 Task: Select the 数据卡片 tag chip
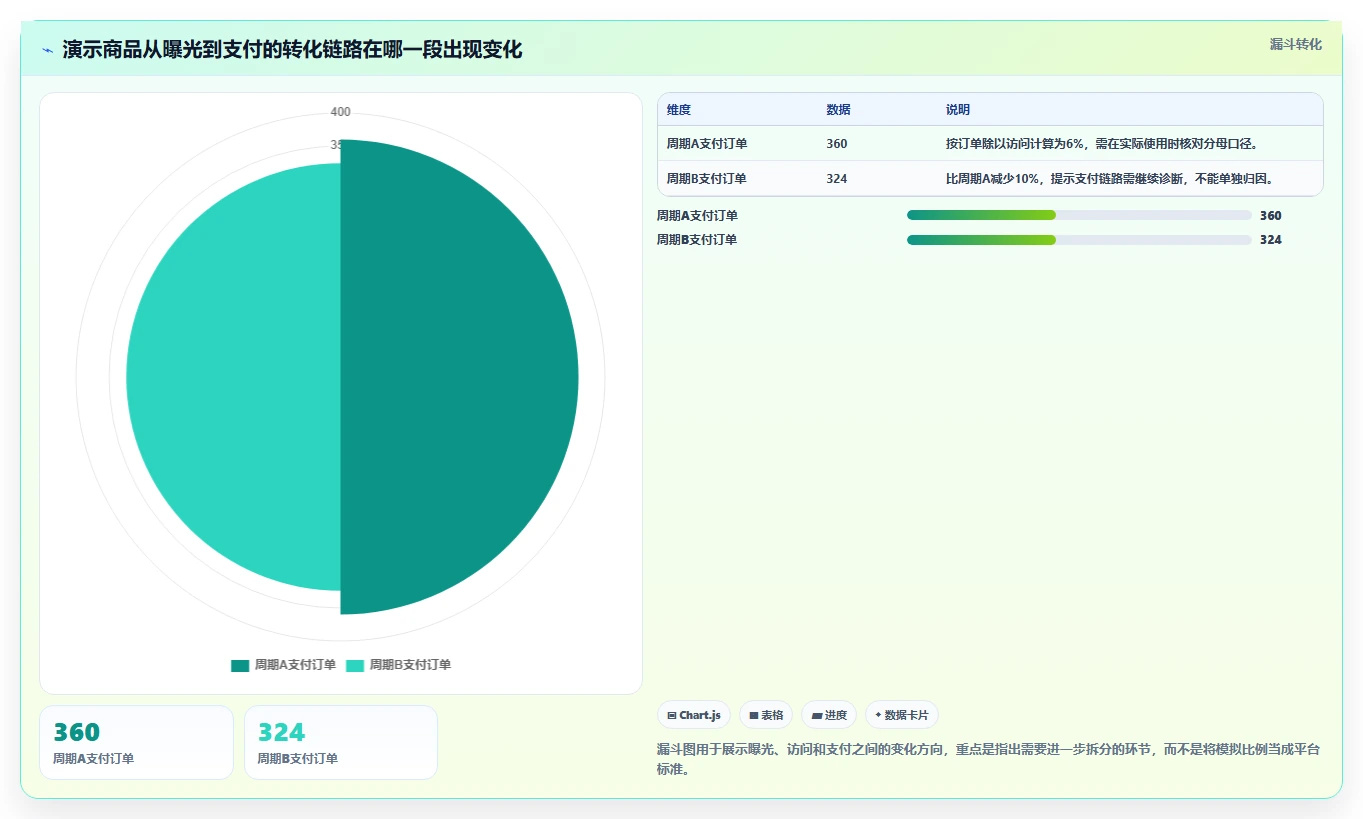[x=902, y=715]
